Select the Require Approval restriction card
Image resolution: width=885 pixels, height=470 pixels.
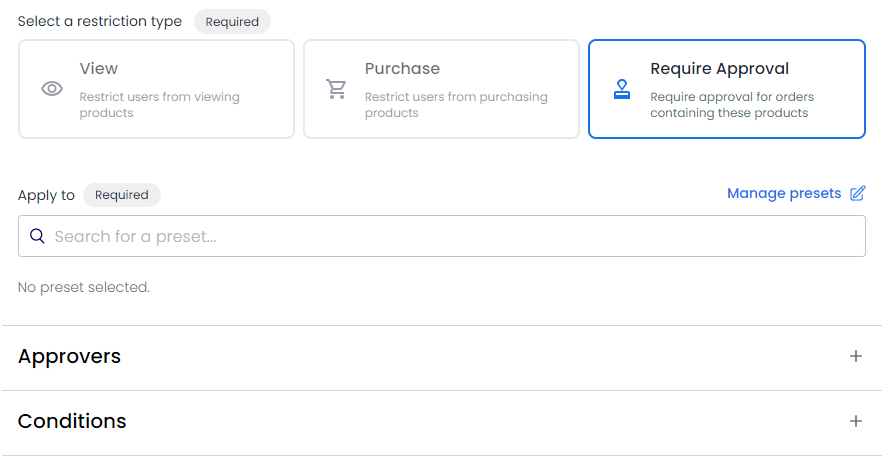(726, 89)
